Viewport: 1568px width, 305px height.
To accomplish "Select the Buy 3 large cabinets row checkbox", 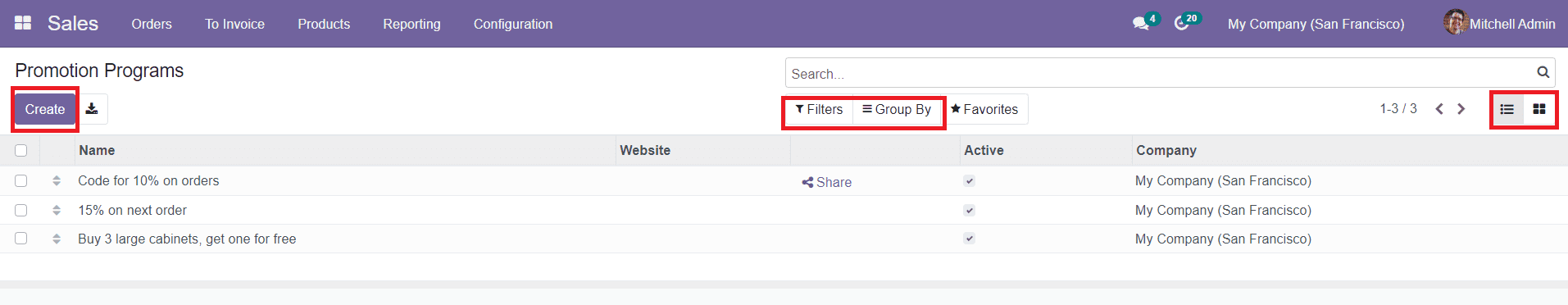I will pyautogui.click(x=21, y=239).
